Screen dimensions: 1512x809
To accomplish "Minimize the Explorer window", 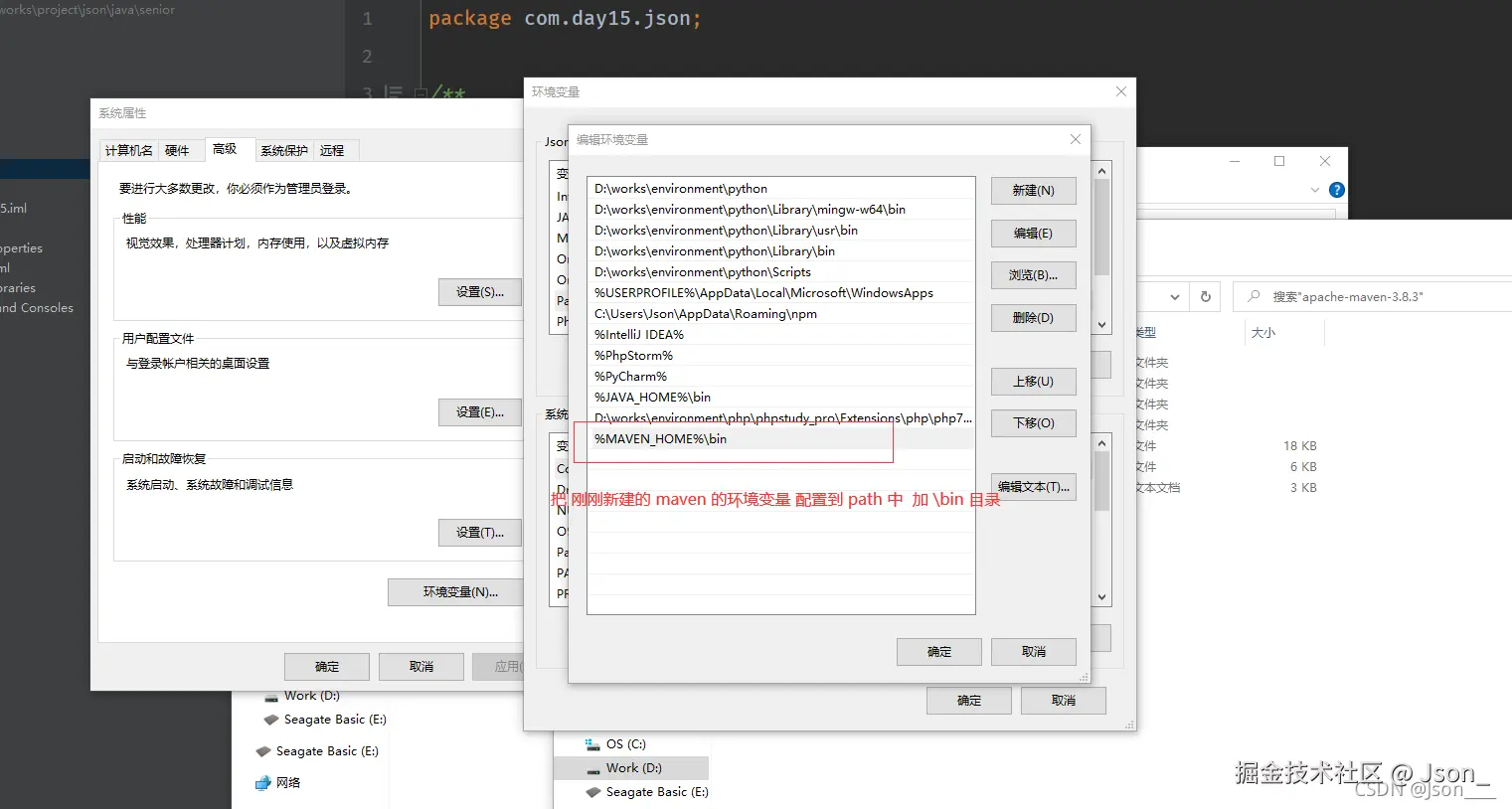I will click(x=1235, y=161).
